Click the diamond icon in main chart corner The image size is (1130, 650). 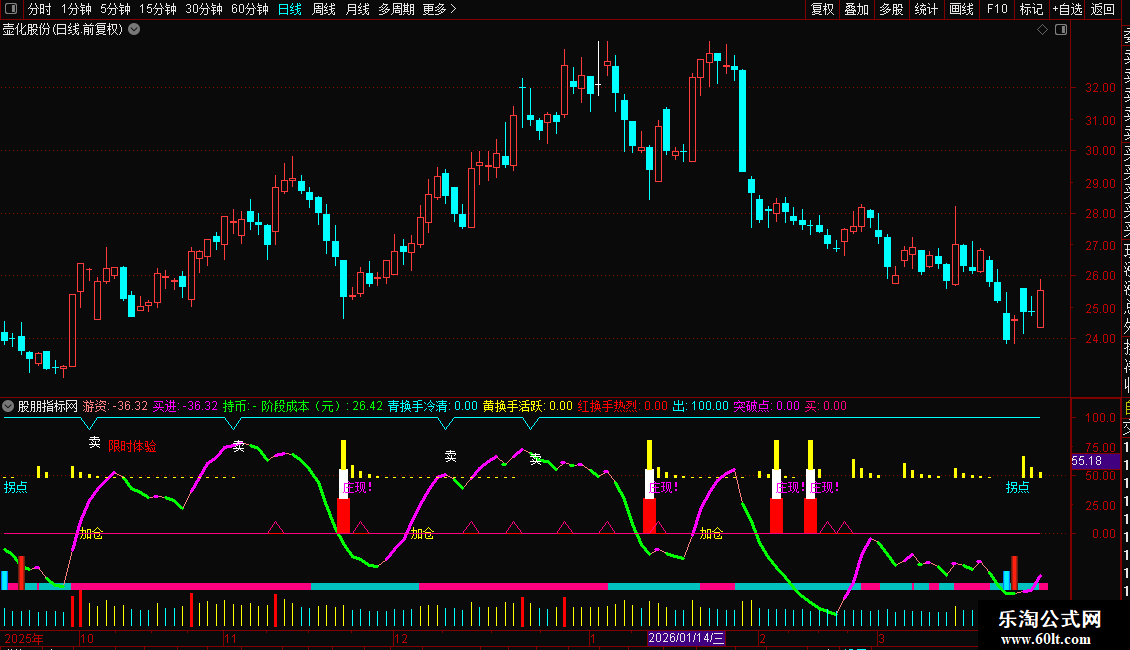coord(1042,30)
